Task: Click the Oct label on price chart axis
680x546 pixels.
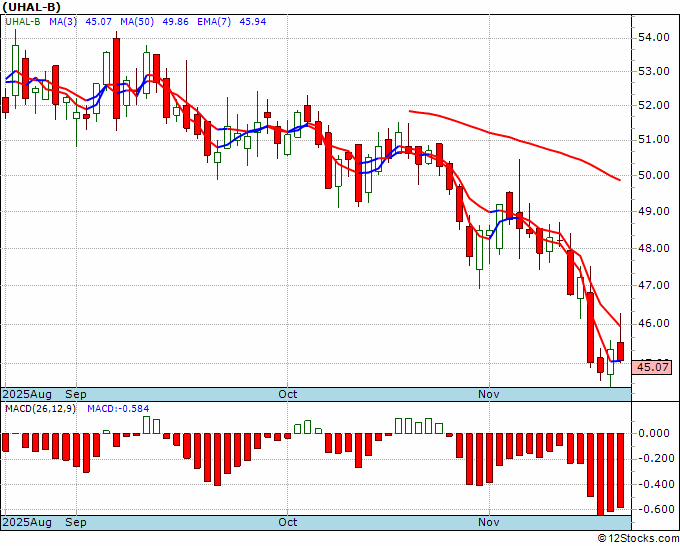Action: (288, 394)
